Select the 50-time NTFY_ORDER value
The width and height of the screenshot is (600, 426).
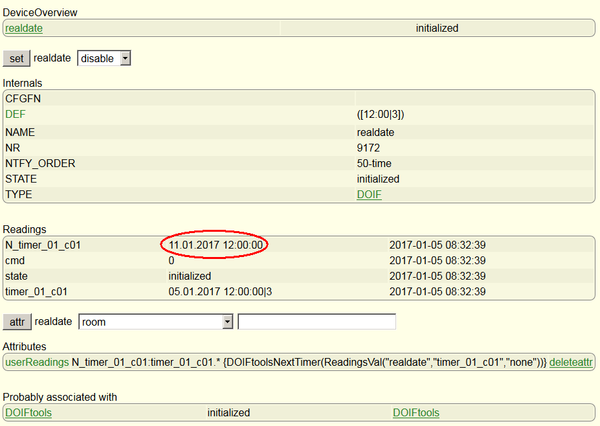tap(377, 163)
